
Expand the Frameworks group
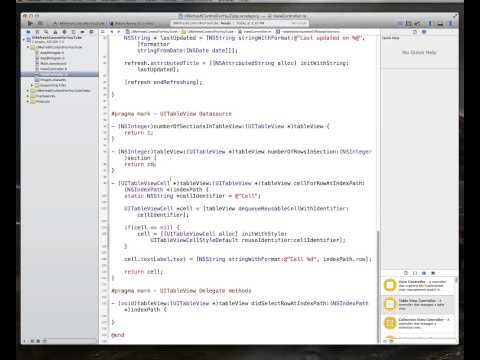click(28, 96)
